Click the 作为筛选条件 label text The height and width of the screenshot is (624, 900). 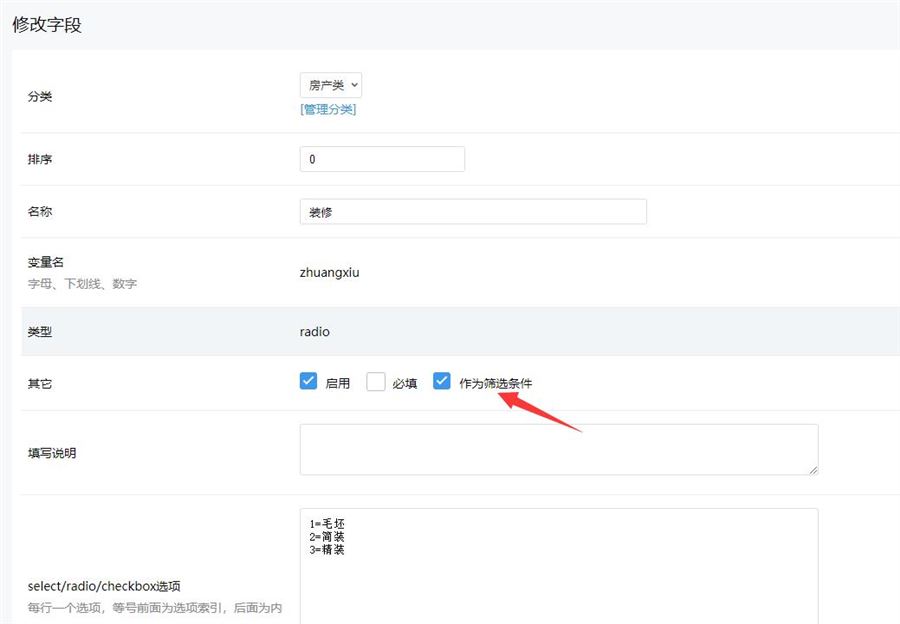(495, 383)
